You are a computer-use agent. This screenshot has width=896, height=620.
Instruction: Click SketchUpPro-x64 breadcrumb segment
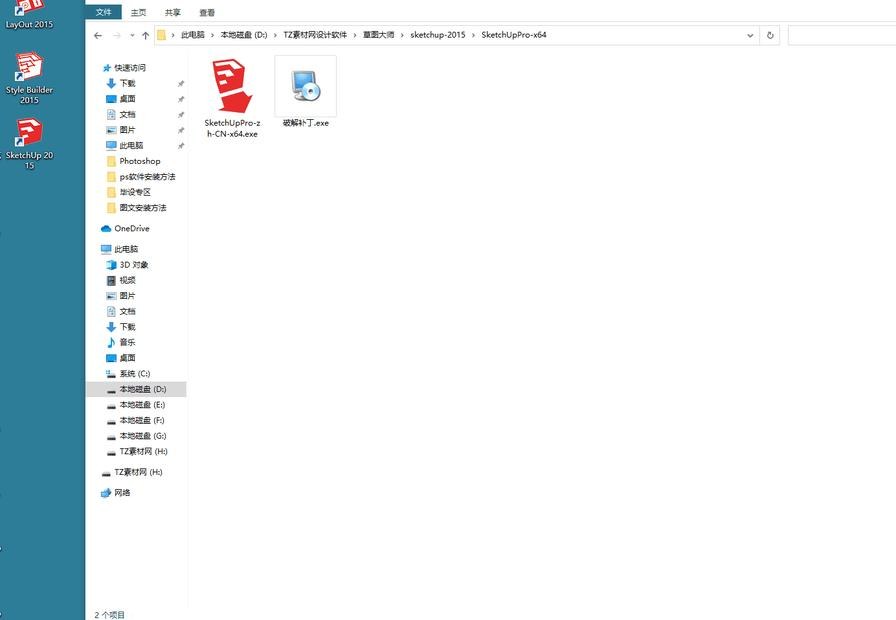(x=514, y=35)
